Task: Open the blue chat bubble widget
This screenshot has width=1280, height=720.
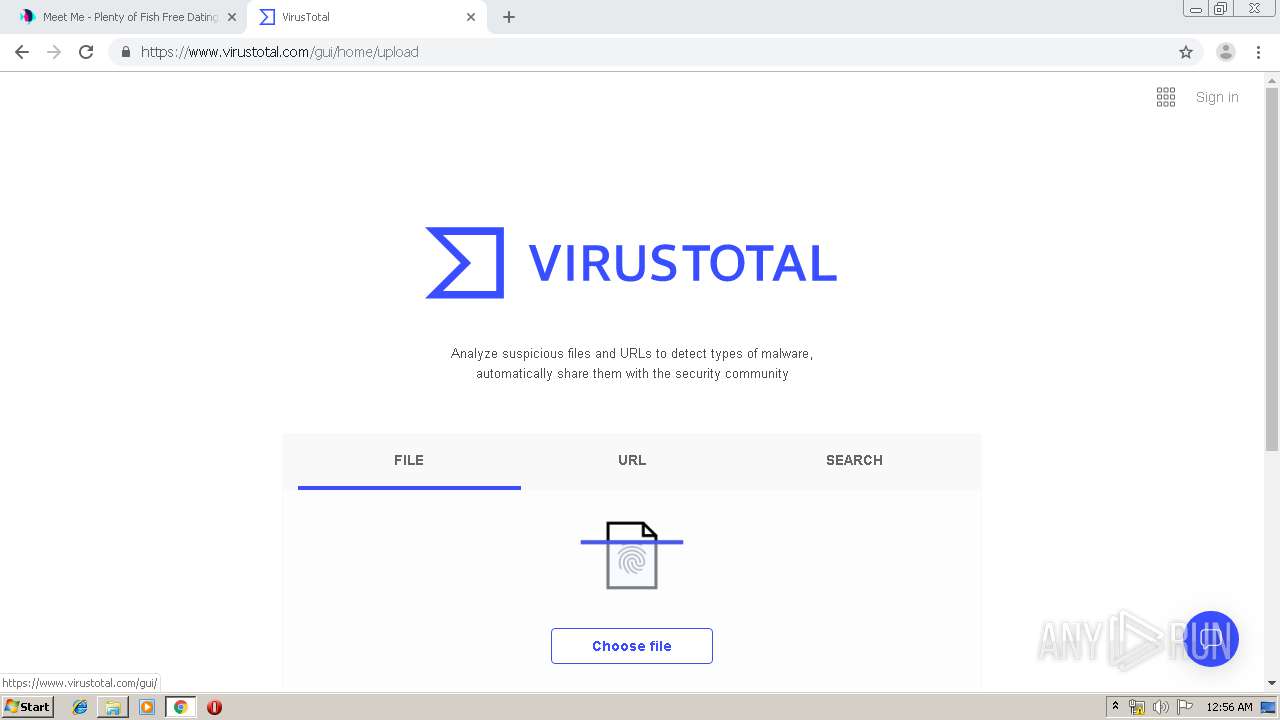Action: [x=1211, y=639]
